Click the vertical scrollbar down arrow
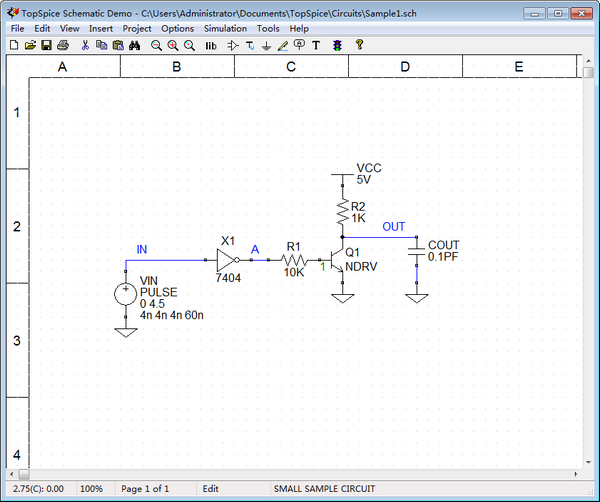This screenshot has height=502, width=600. pos(589,462)
